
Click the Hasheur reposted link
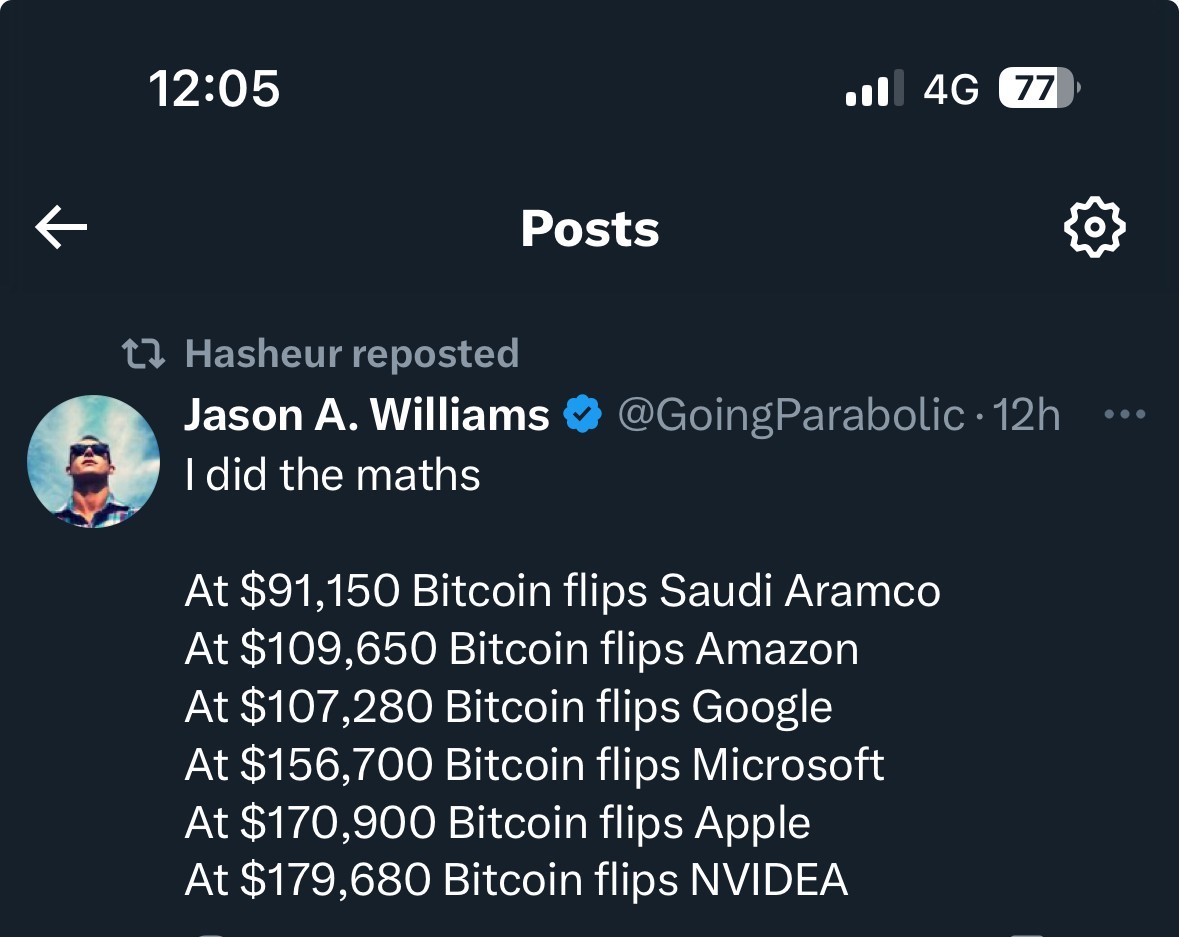coord(352,354)
